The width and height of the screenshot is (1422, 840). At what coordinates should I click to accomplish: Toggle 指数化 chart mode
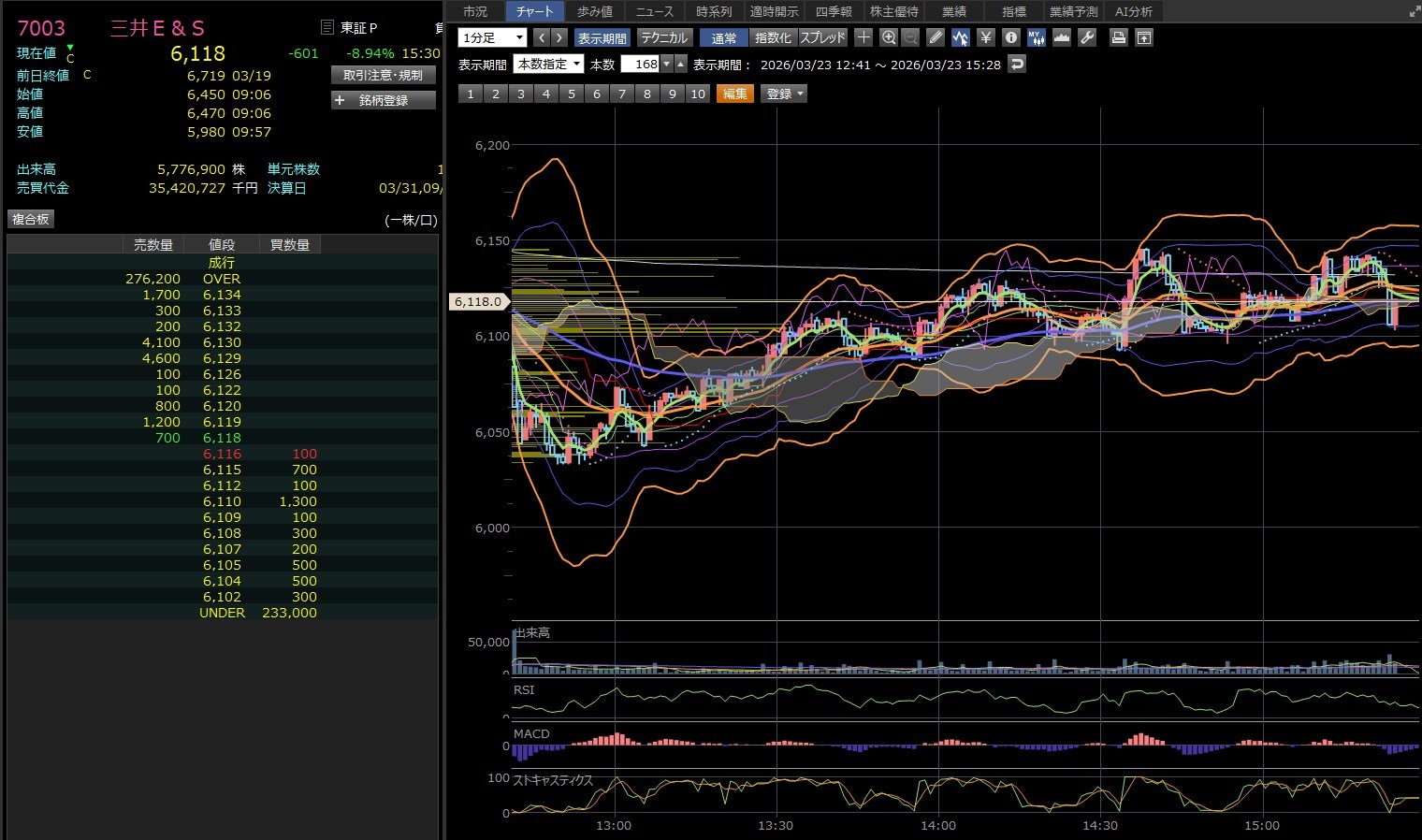[x=773, y=38]
